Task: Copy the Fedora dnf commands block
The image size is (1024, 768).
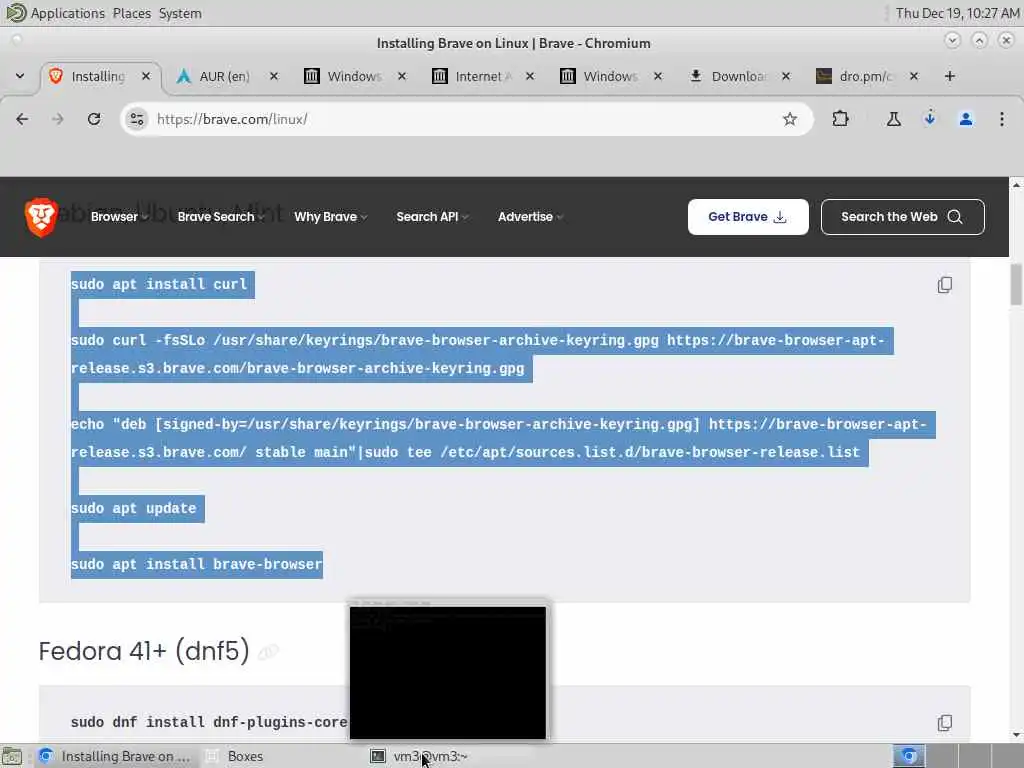Action: coord(944,723)
